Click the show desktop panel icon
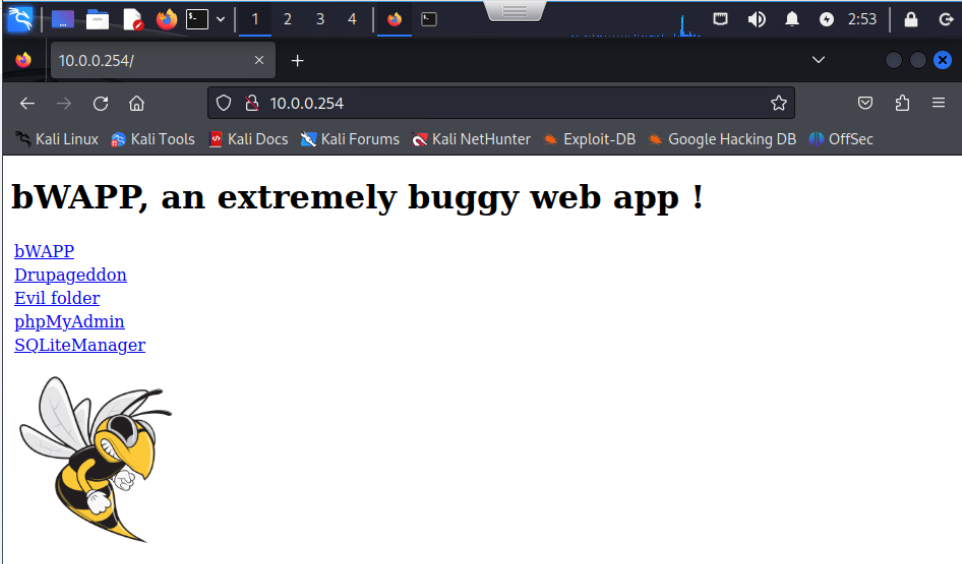 tap(63, 20)
